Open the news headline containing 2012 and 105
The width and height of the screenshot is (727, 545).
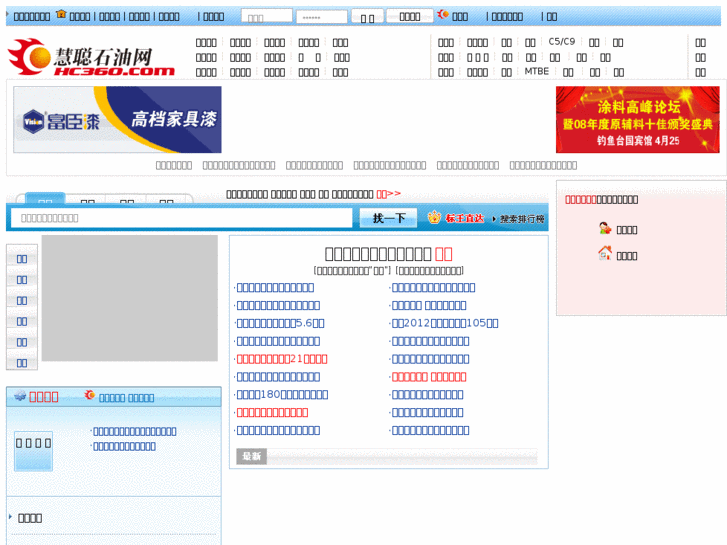pyautogui.click(x=445, y=323)
